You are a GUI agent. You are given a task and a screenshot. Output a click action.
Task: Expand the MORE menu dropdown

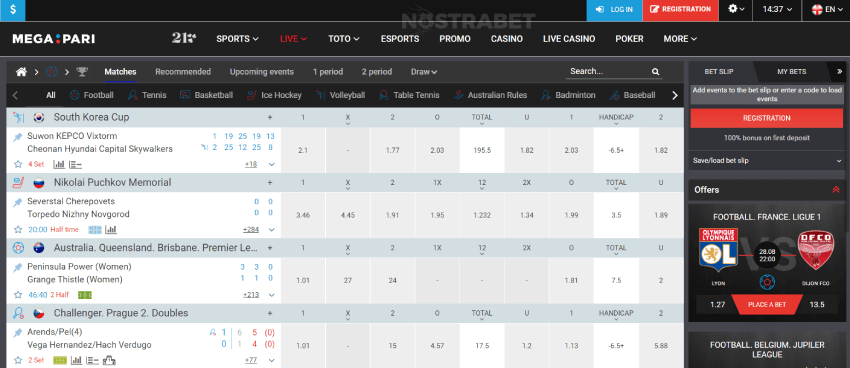pyautogui.click(x=680, y=39)
